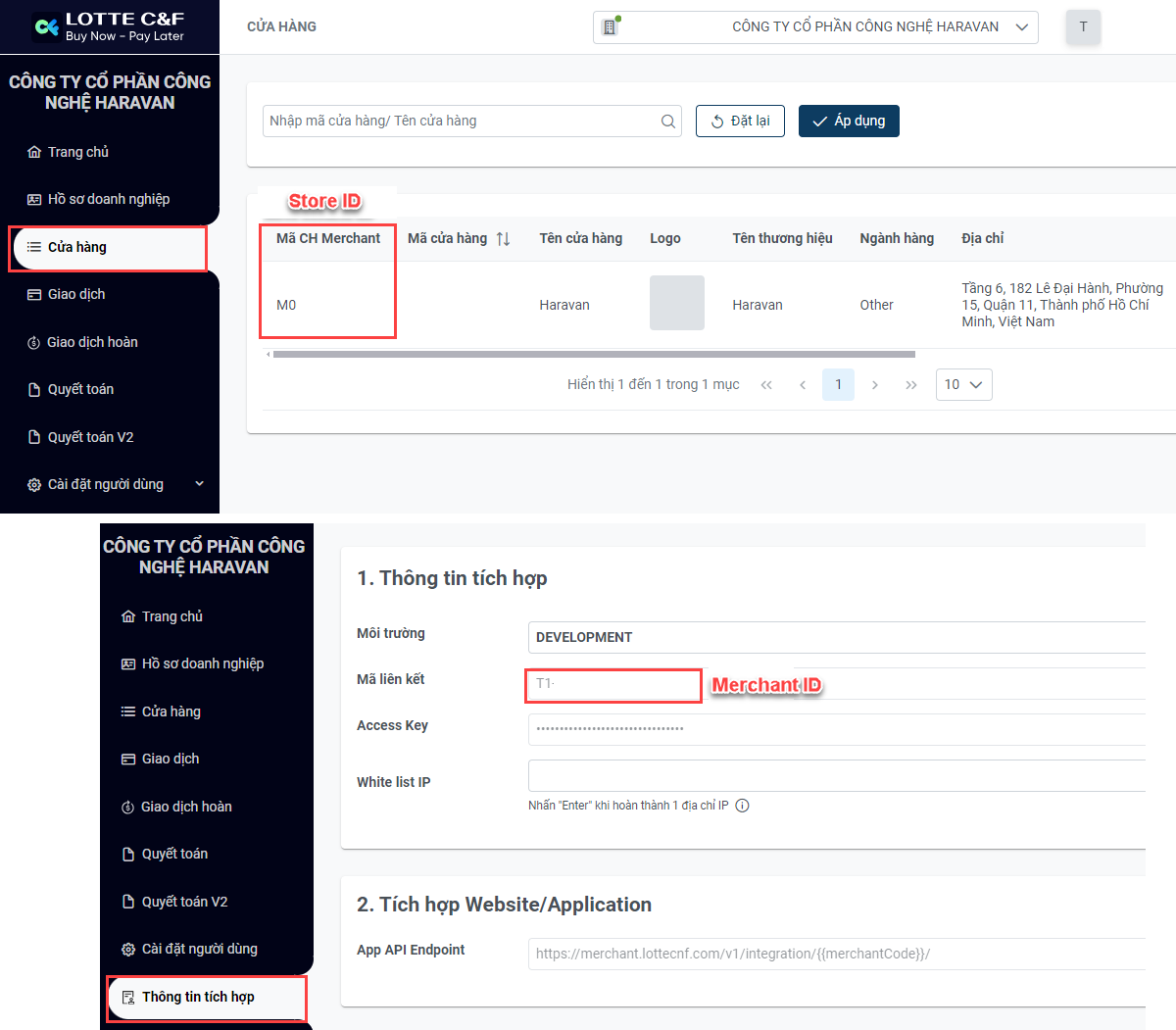Click the LOTTE C&F logo

coord(108,26)
